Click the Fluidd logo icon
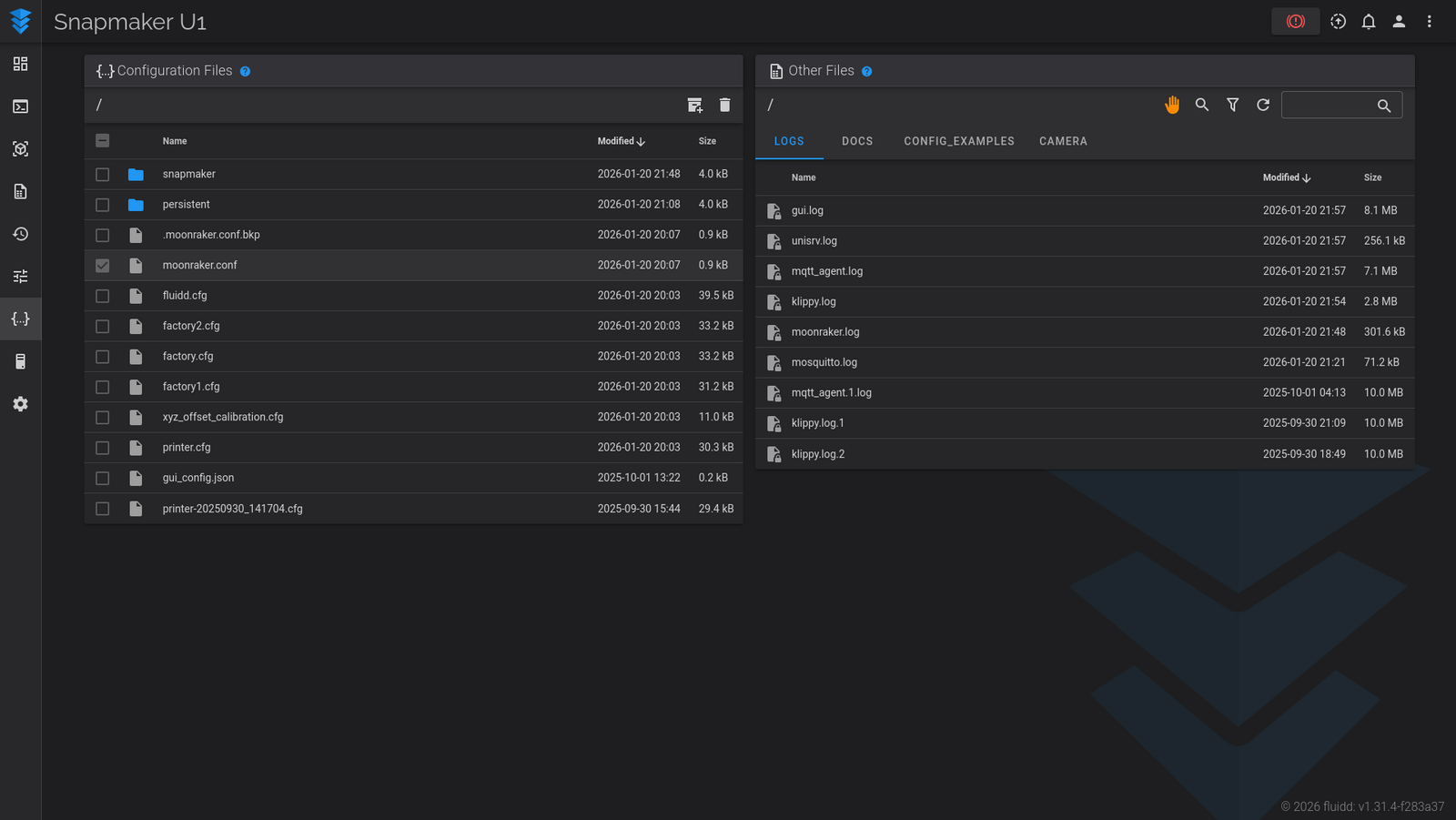This screenshot has width=1456, height=820. pyautogui.click(x=20, y=21)
